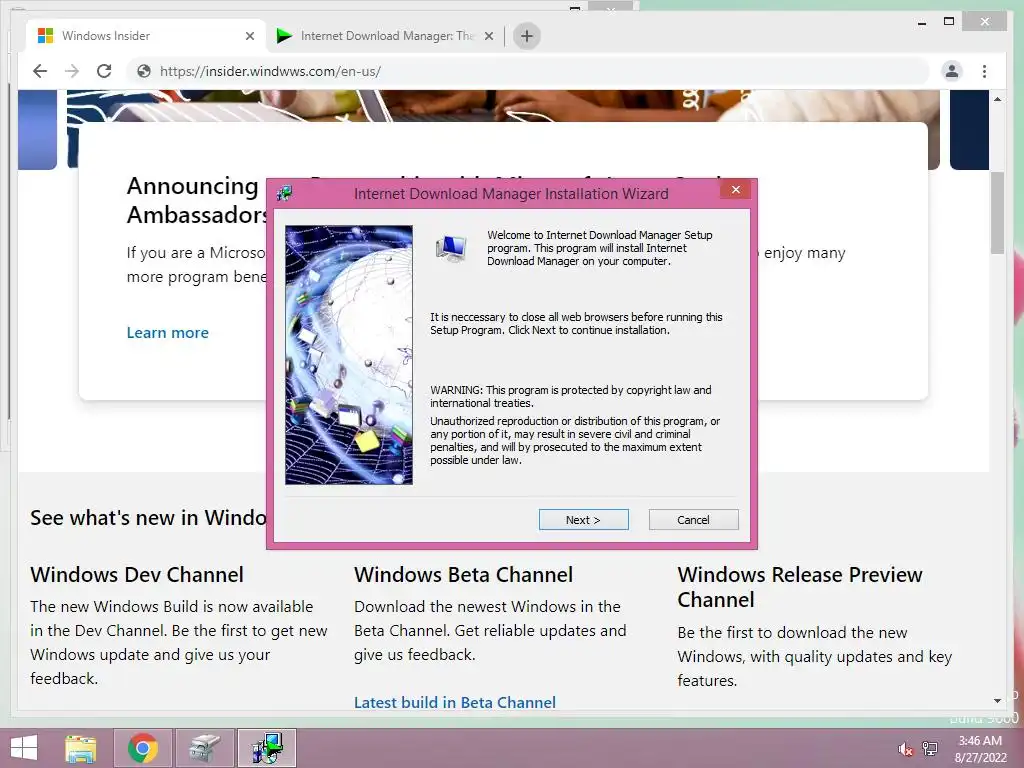Minimize the browser window
This screenshot has height=768, width=1024.
(922, 22)
